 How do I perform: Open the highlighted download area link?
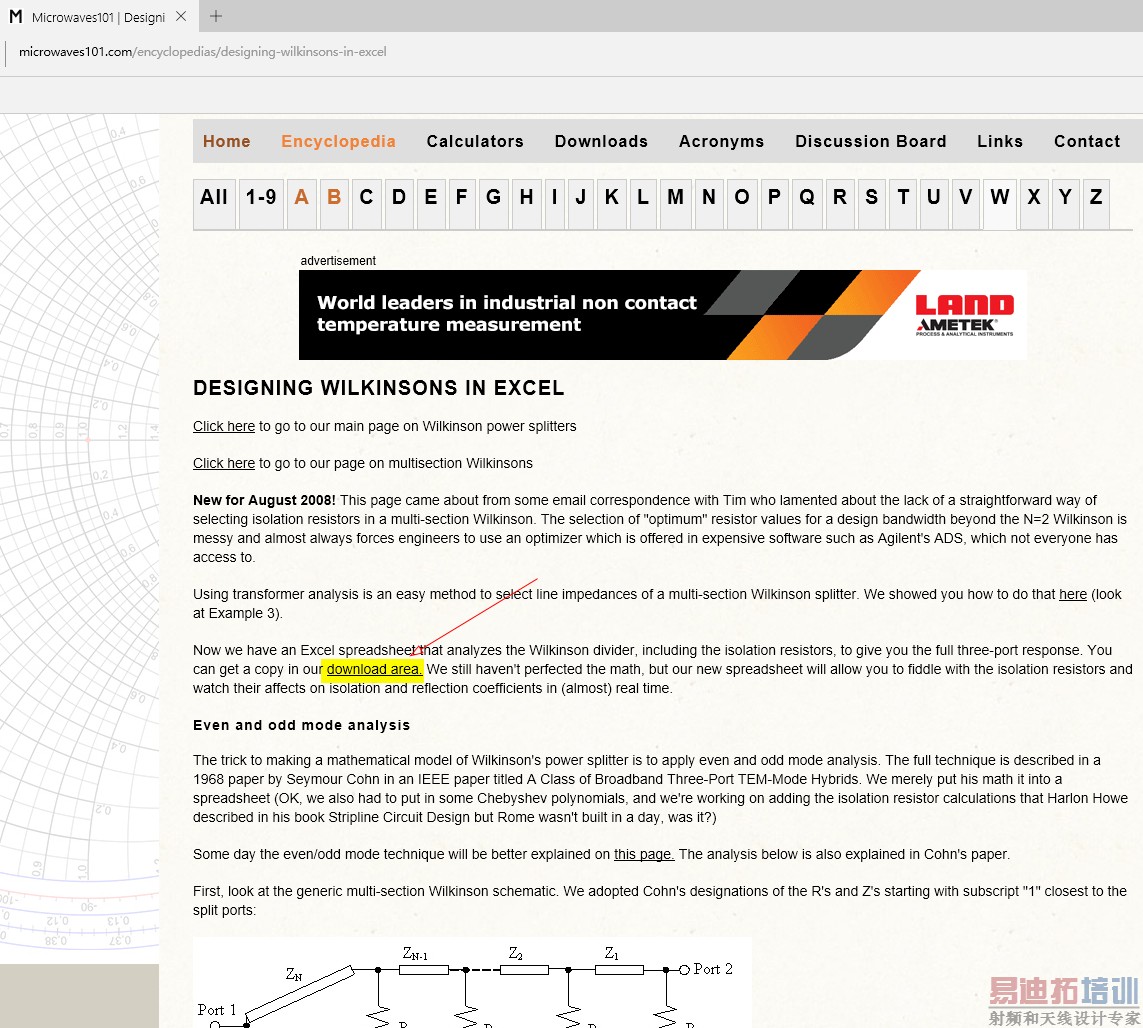(374, 669)
